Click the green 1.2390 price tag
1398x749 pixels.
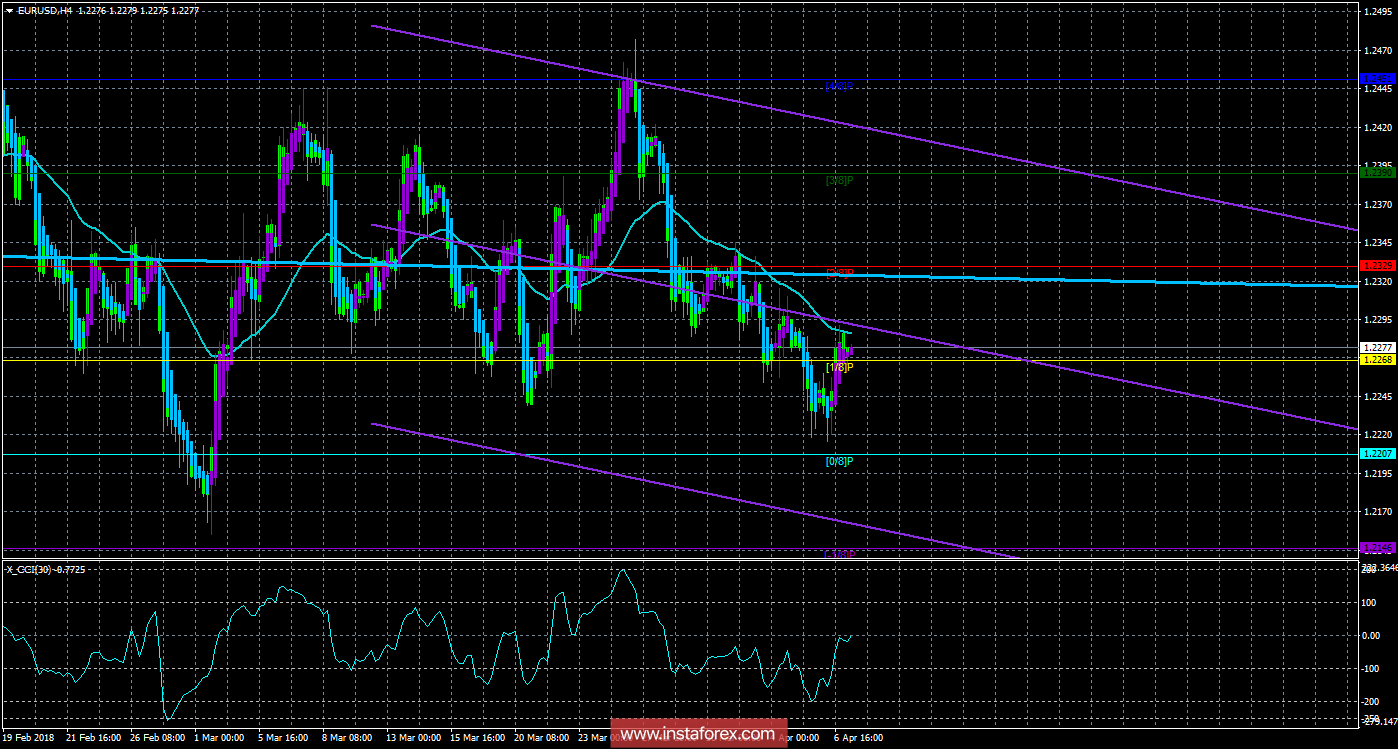1376,173
